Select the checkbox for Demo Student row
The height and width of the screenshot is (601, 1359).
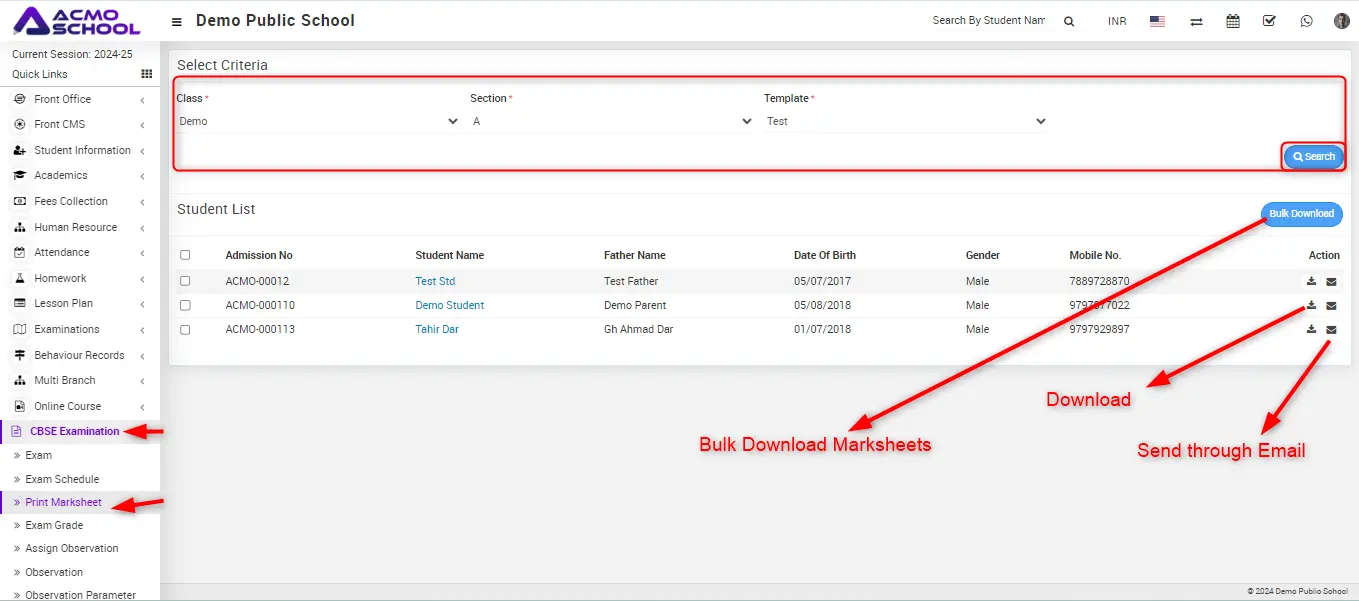pyautogui.click(x=185, y=305)
